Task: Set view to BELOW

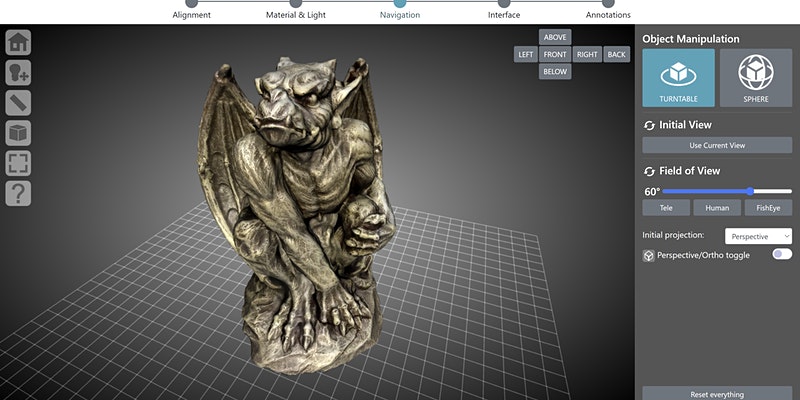Action: tap(555, 72)
